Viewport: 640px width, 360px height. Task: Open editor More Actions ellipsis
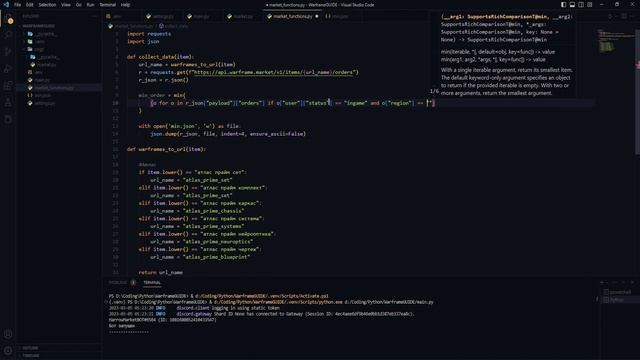(633, 16)
